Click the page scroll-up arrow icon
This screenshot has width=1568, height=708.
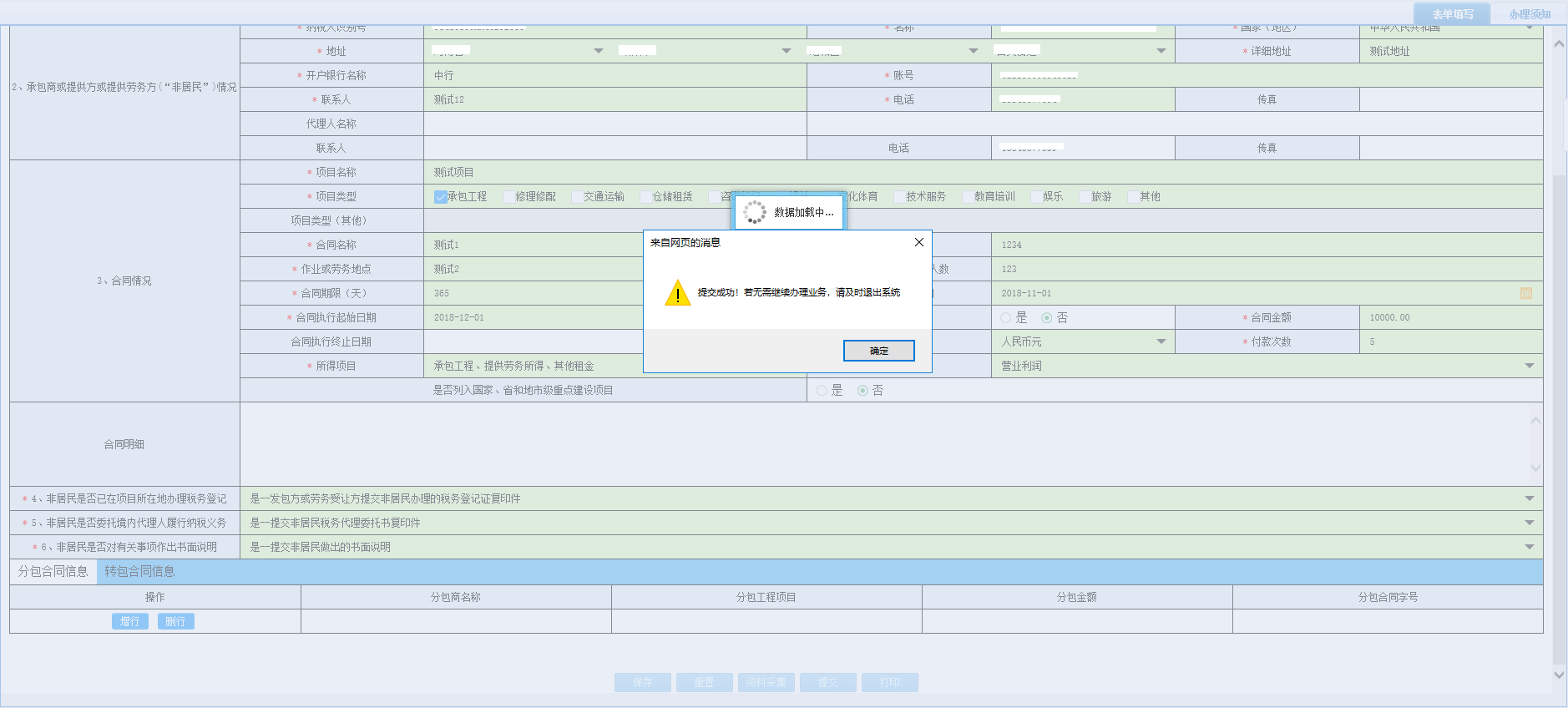click(x=1559, y=44)
